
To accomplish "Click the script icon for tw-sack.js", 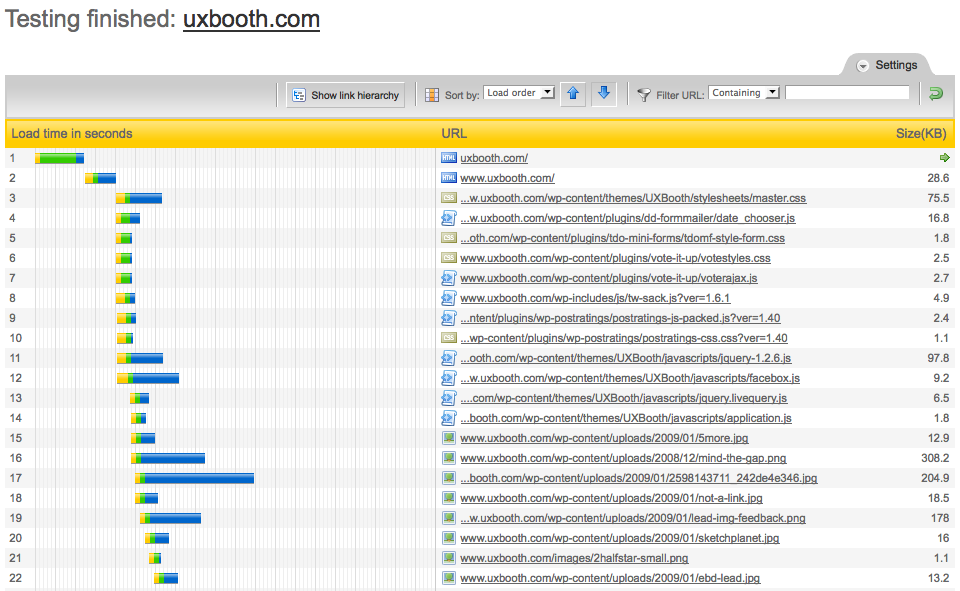I will (x=449, y=298).
